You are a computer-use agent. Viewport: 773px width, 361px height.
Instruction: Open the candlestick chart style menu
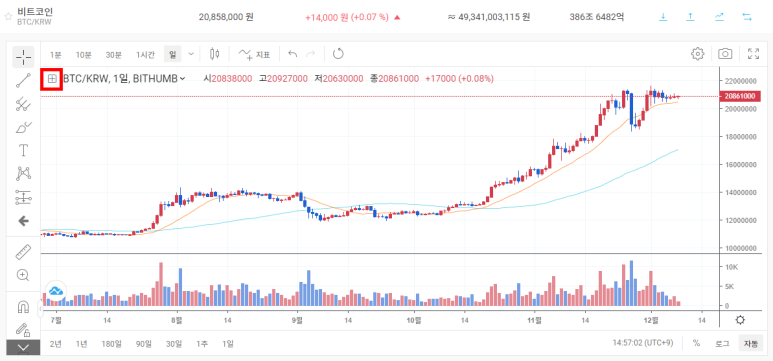[x=214, y=54]
